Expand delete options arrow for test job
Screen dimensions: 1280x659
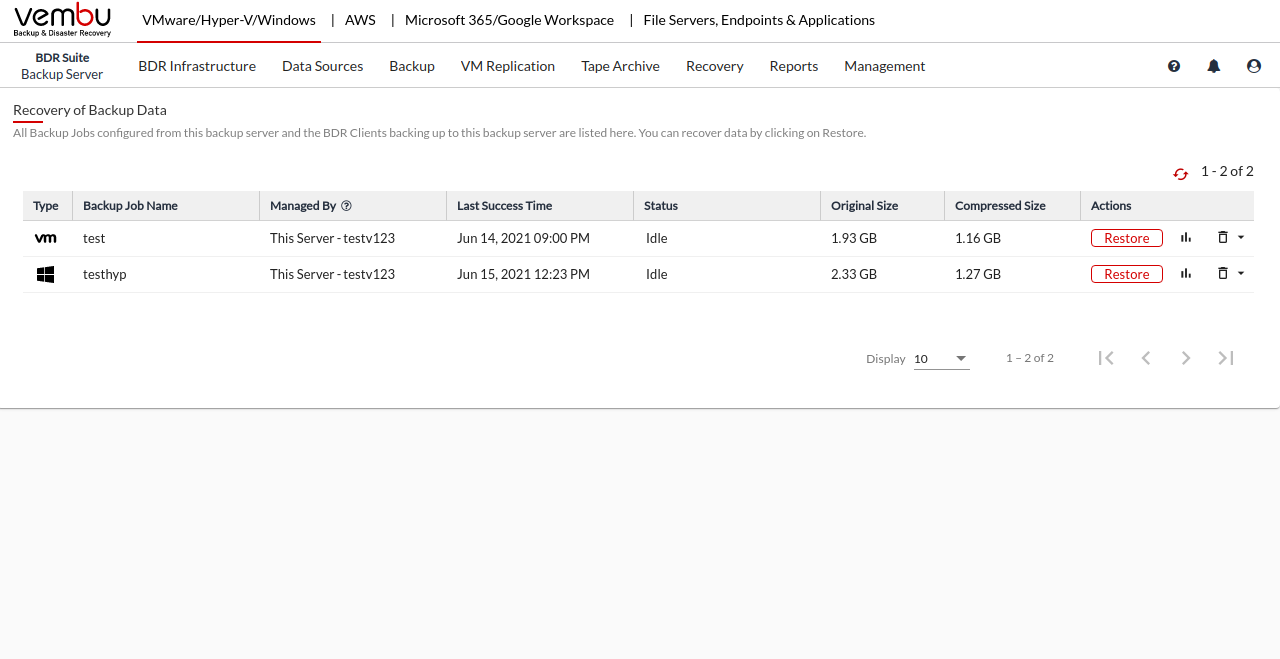[1241, 238]
